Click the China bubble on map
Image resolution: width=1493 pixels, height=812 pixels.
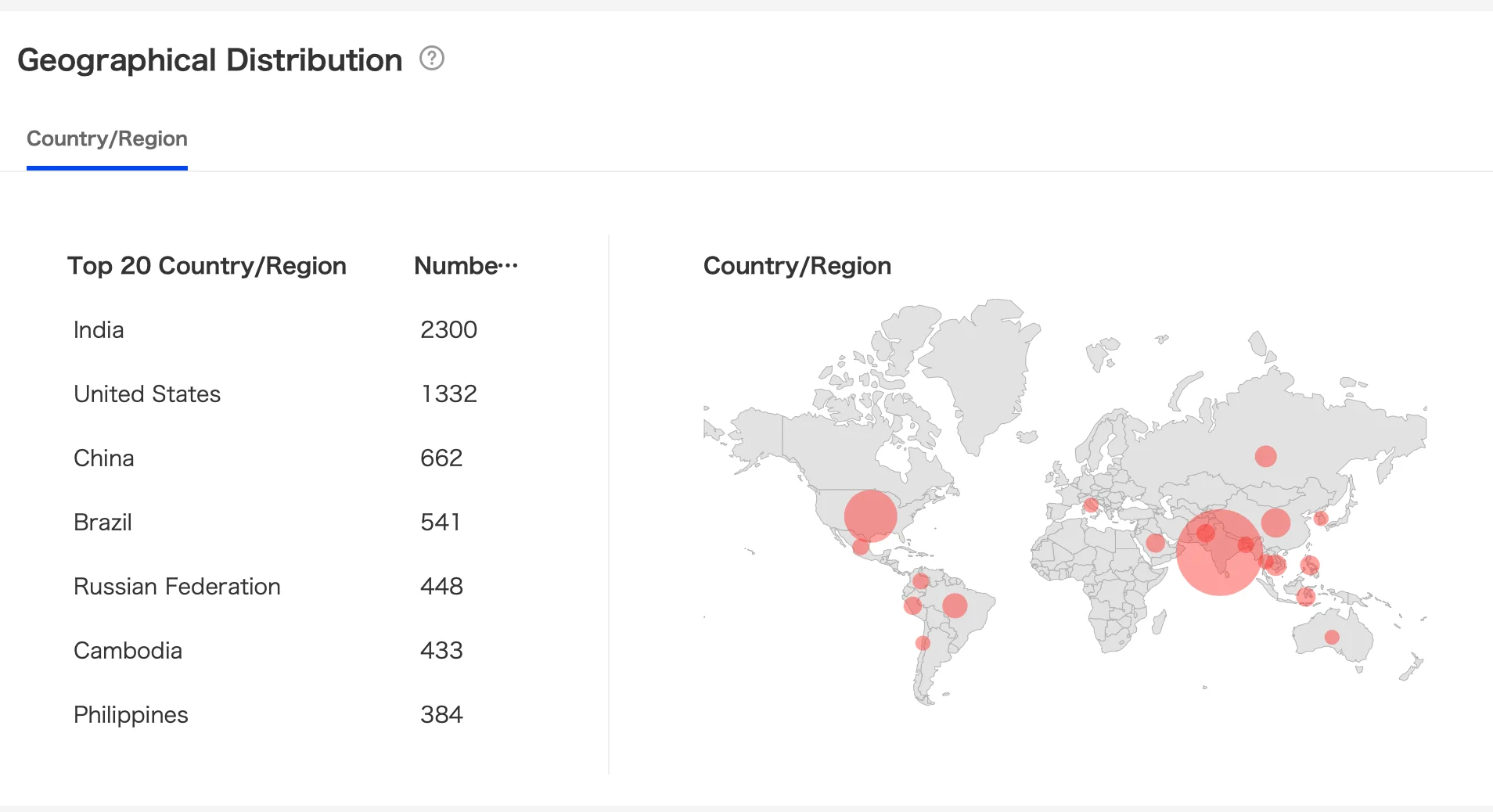(1275, 523)
